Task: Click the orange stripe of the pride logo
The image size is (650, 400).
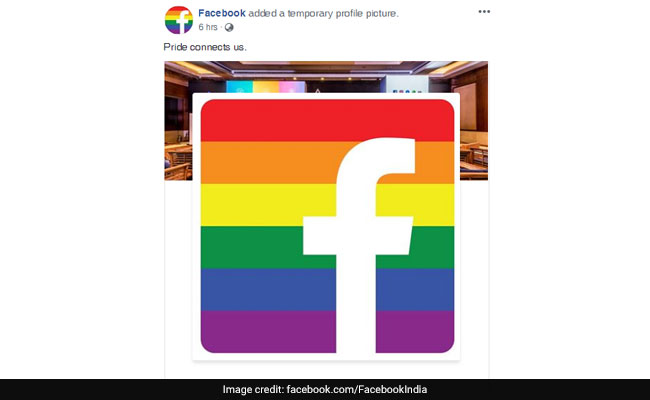Action: tap(267, 162)
